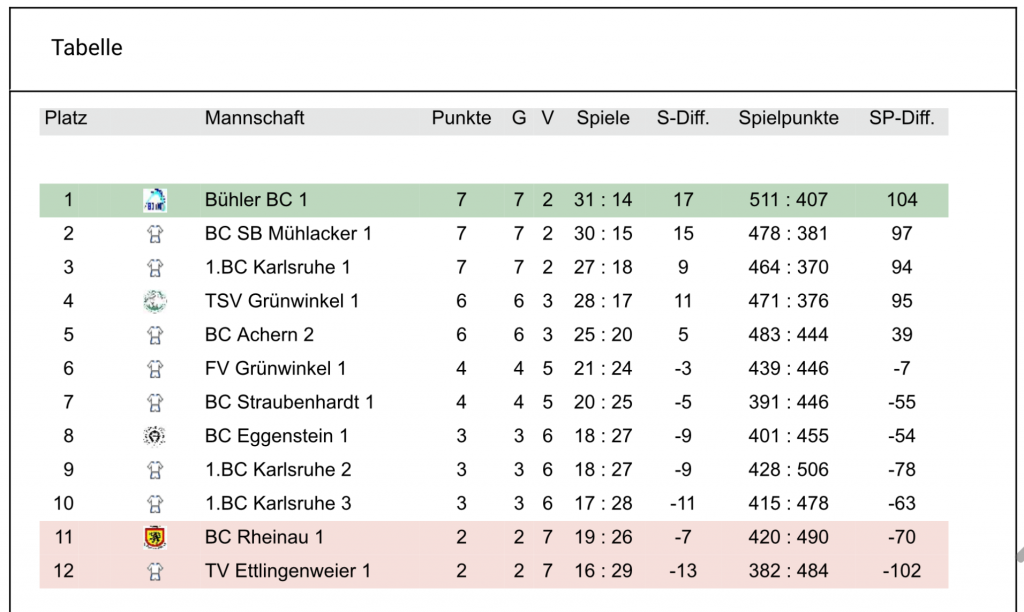Click the jersey icon beside BC SB Mühlacker 1

click(155, 234)
